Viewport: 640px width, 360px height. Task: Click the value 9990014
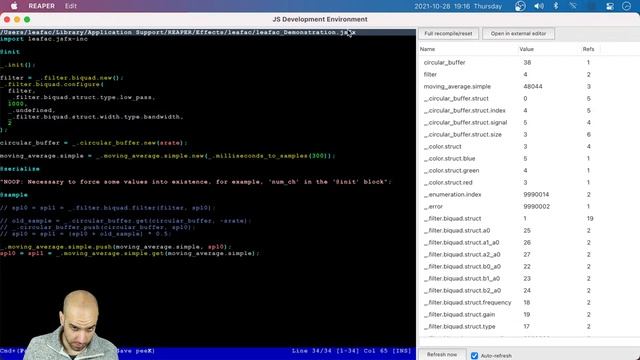click(536, 195)
